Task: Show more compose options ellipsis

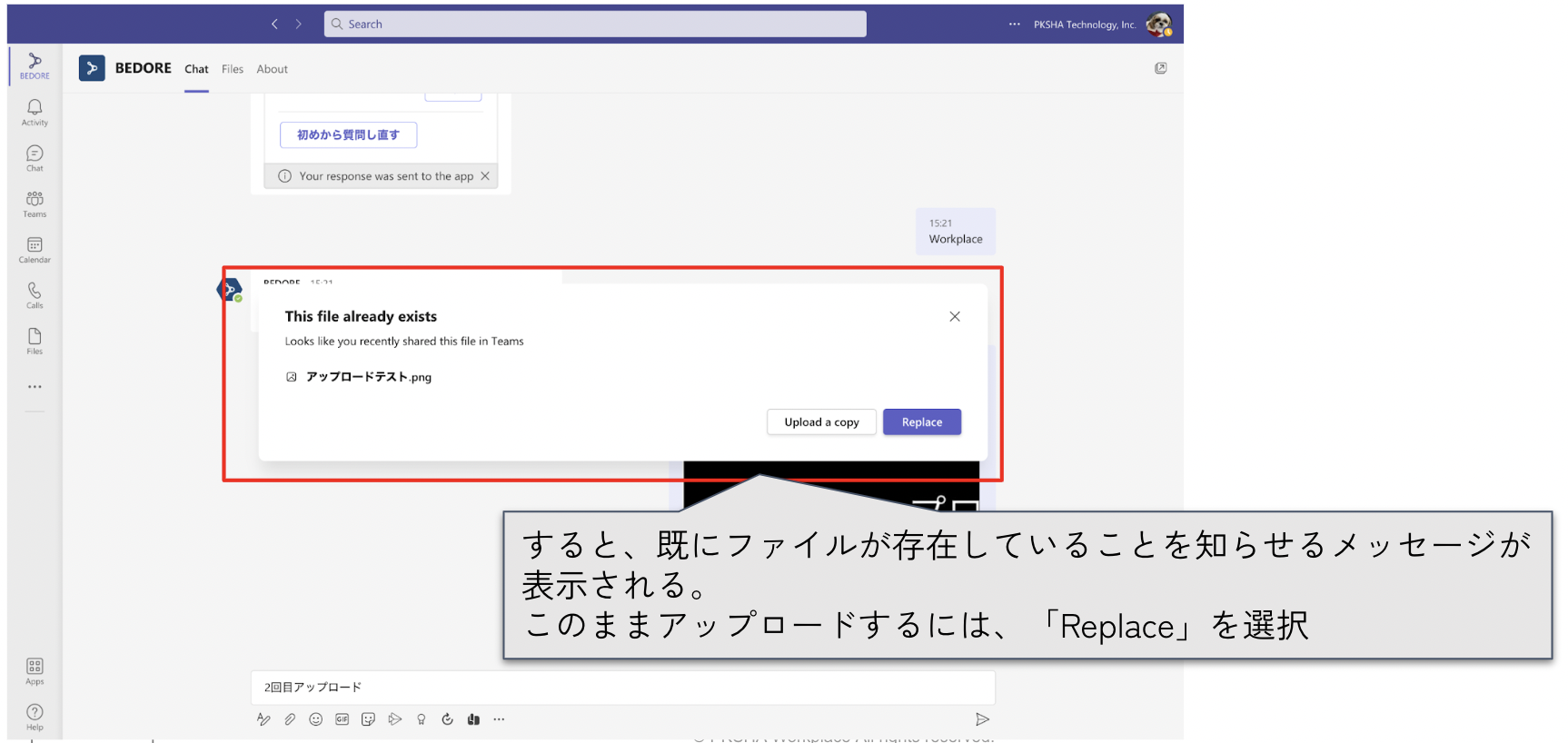Action: click(499, 719)
